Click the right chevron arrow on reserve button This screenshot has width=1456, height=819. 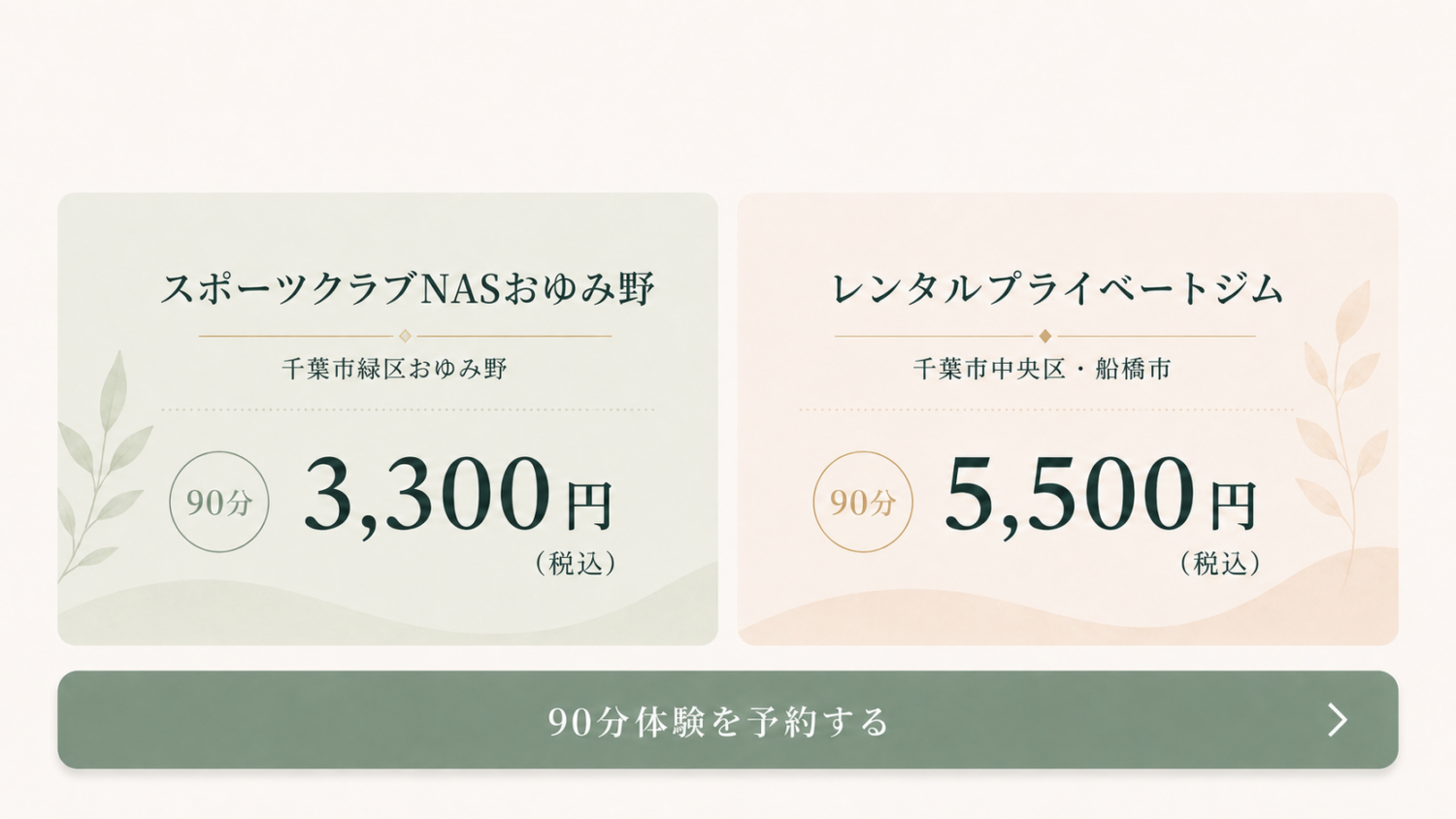[1338, 720]
